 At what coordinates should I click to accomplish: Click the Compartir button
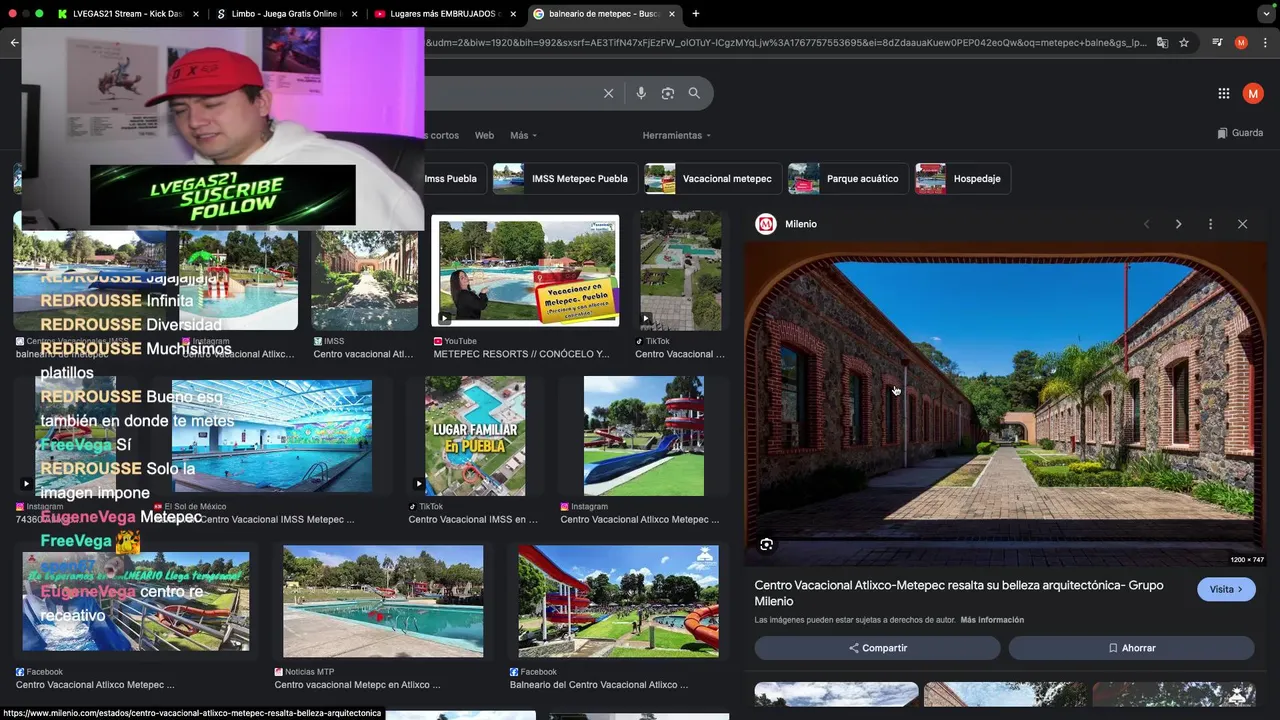(x=878, y=648)
